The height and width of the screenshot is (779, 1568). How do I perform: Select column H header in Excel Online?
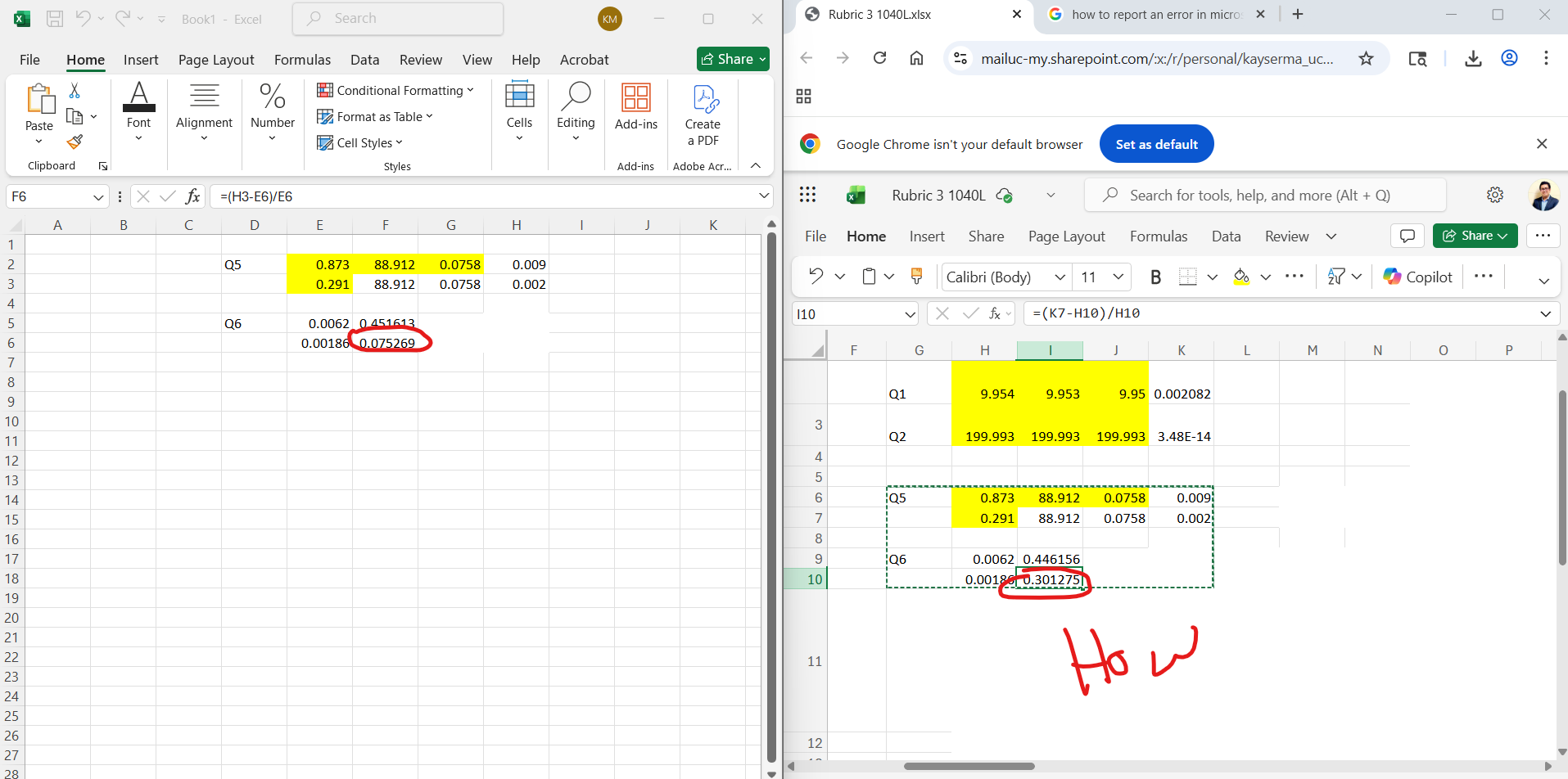[x=984, y=350]
